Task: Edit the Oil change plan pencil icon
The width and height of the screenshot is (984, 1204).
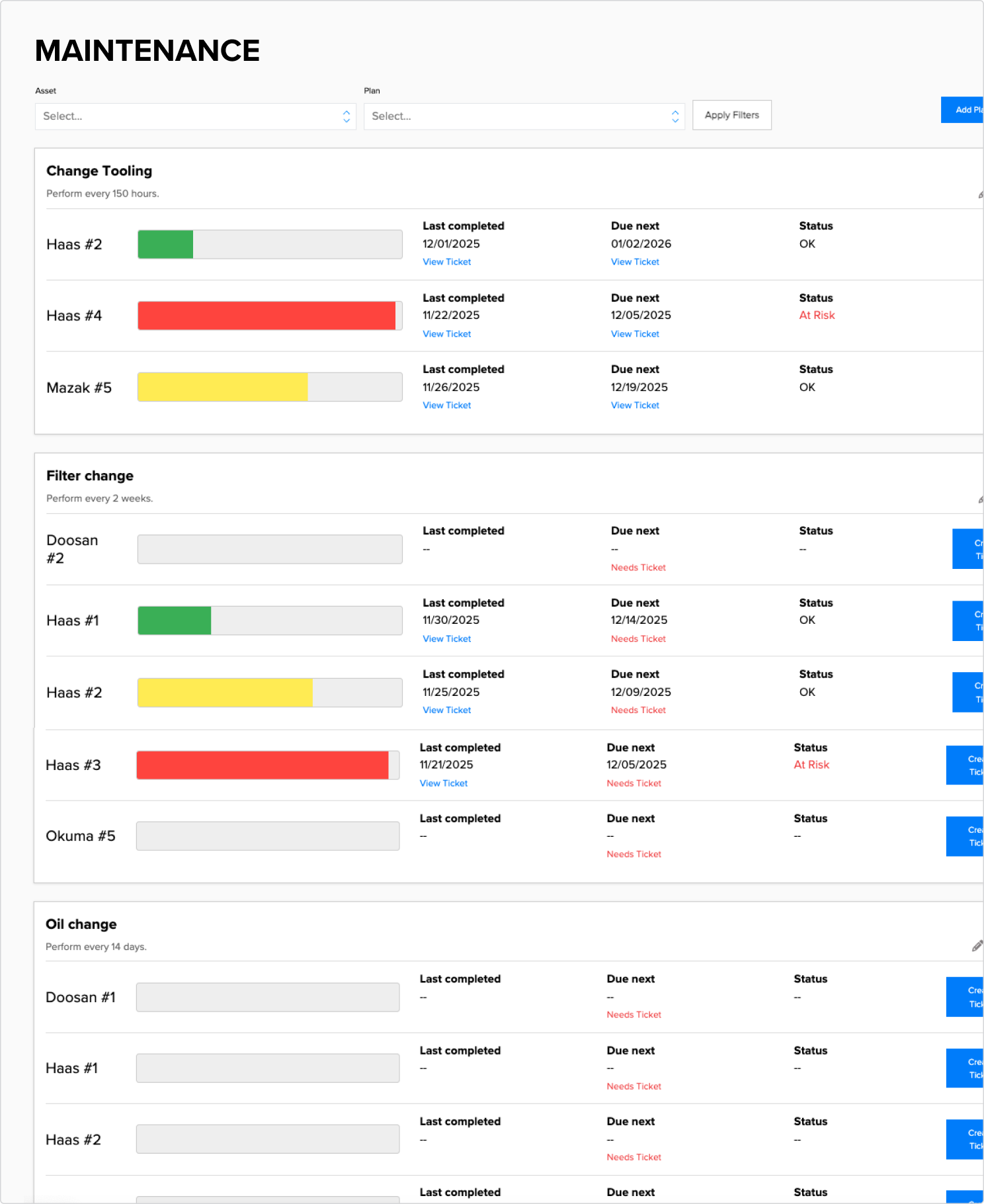Action: (977, 946)
